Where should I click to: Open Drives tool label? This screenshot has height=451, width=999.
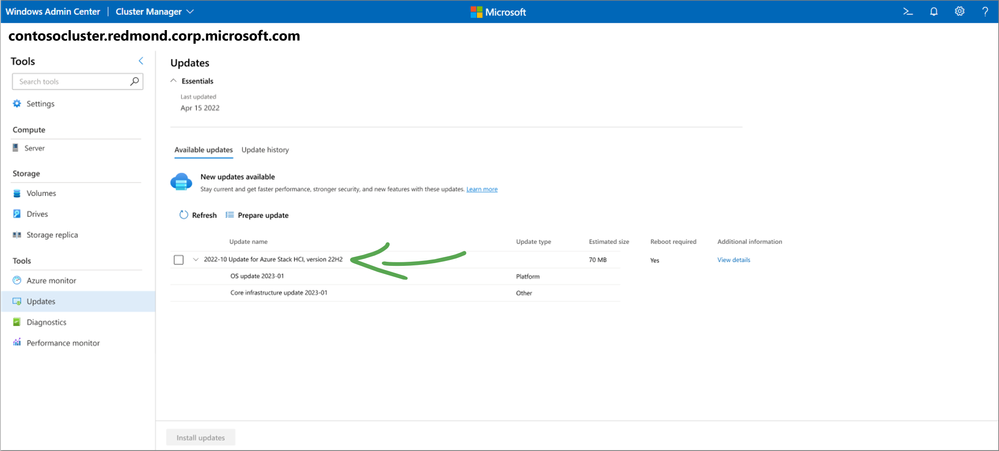[37, 214]
